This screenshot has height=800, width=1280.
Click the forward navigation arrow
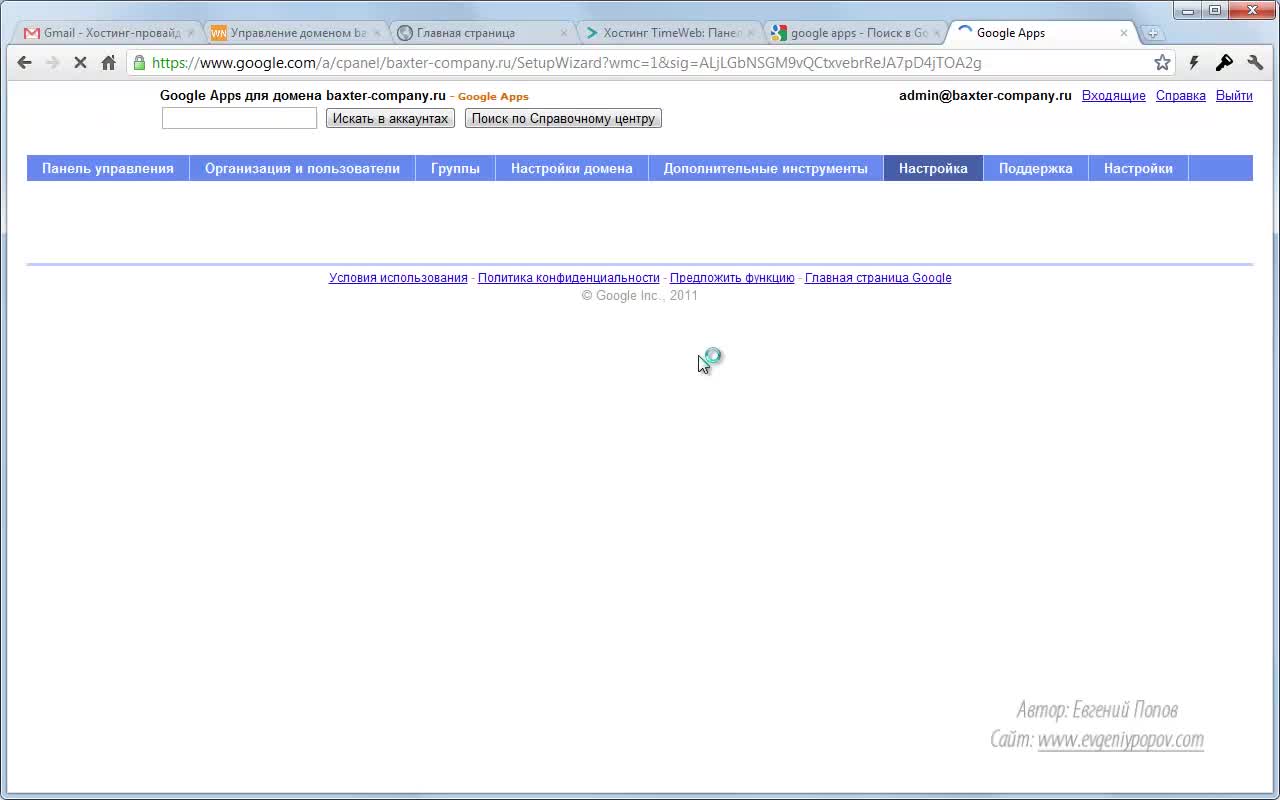pos(53,62)
